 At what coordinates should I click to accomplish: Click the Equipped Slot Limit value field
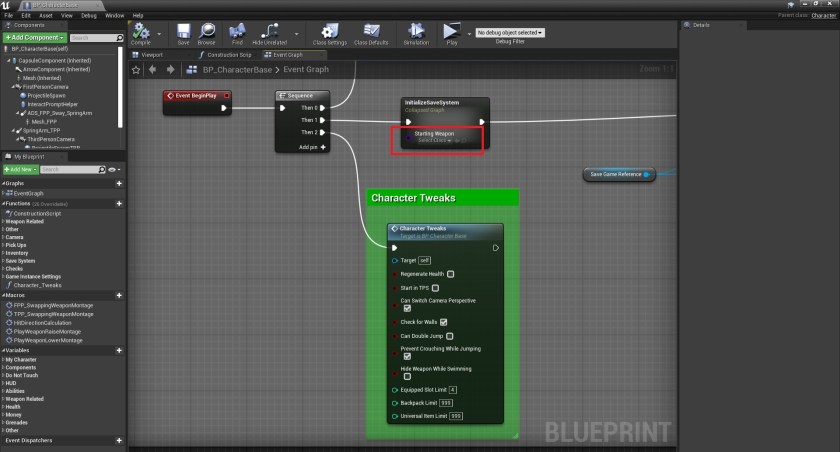coord(452,389)
